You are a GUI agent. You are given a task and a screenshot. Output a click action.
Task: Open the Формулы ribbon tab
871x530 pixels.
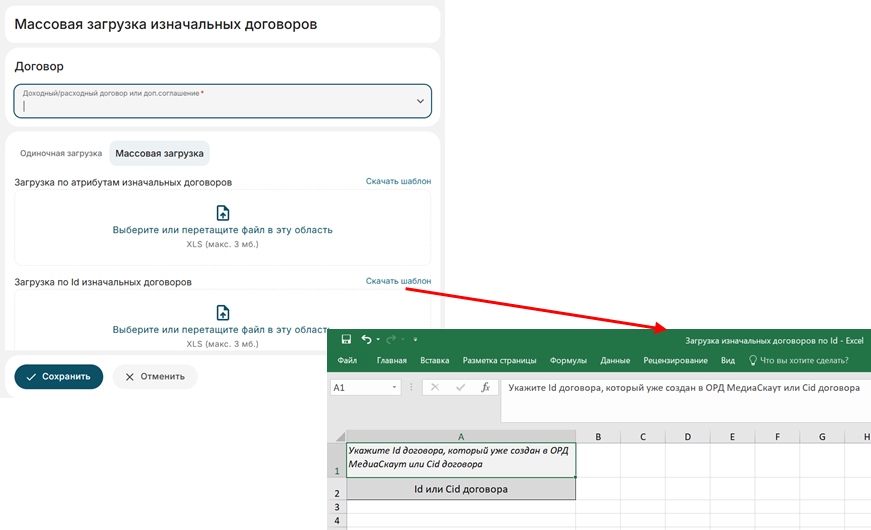568,360
